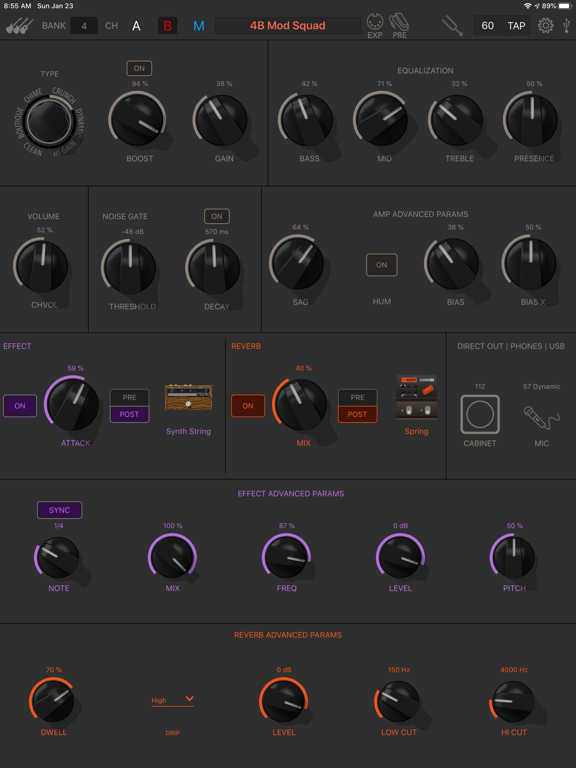Open the tuner fork icon
This screenshot has height=768, width=576.
coord(452,25)
